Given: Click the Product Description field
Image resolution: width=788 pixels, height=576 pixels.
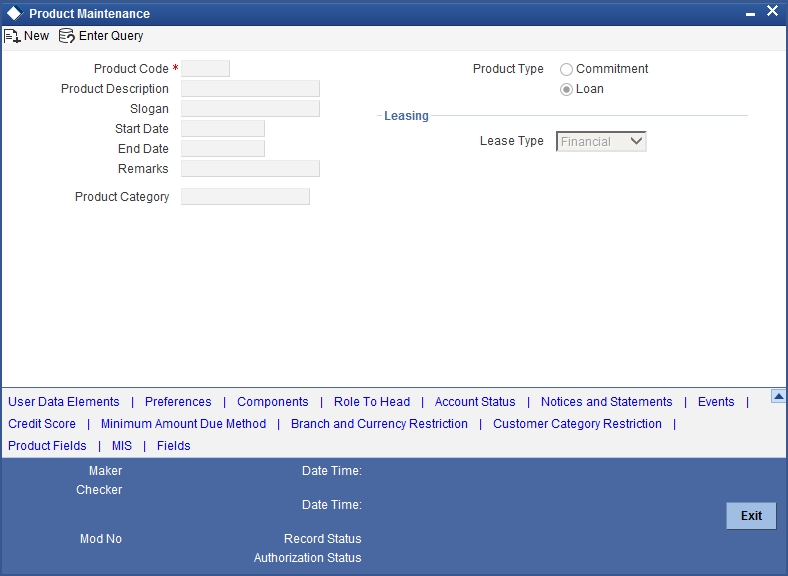Looking at the screenshot, I should click(x=250, y=88).
